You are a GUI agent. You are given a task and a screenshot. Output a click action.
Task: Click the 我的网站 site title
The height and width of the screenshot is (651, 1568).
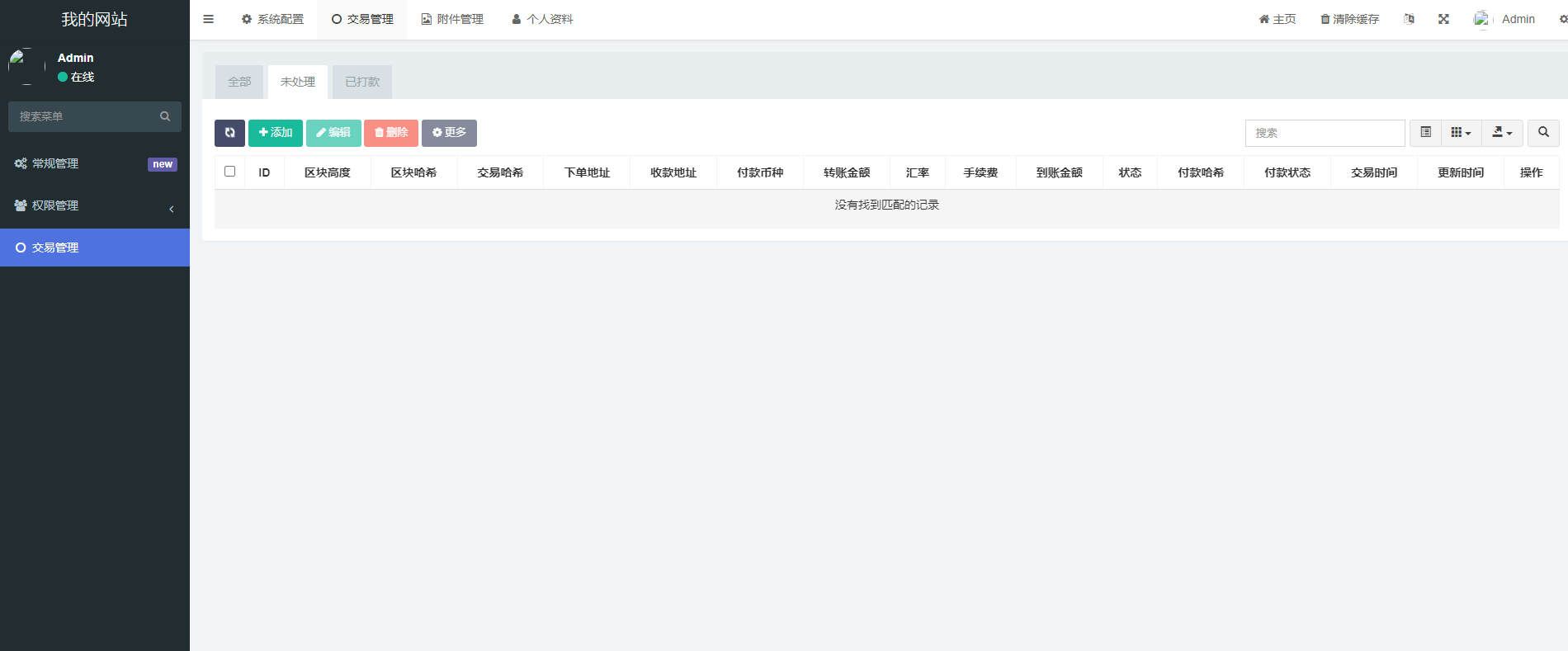(95, 19)
